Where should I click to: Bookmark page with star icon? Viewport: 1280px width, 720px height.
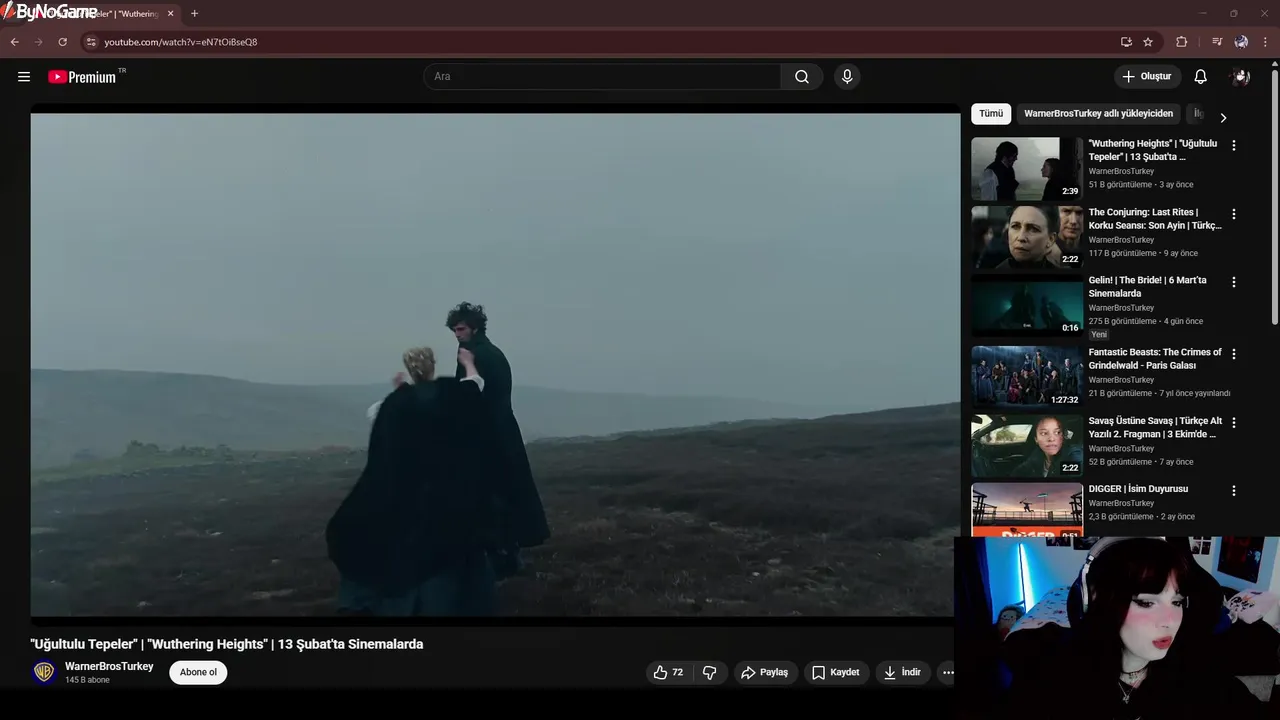point(1148,42)
